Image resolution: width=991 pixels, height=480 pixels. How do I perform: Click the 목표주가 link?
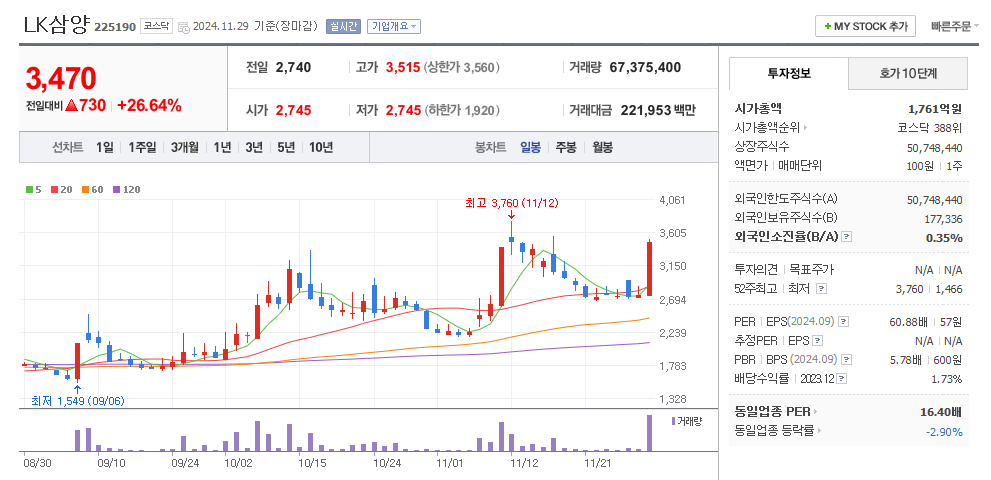pos(812,270)
